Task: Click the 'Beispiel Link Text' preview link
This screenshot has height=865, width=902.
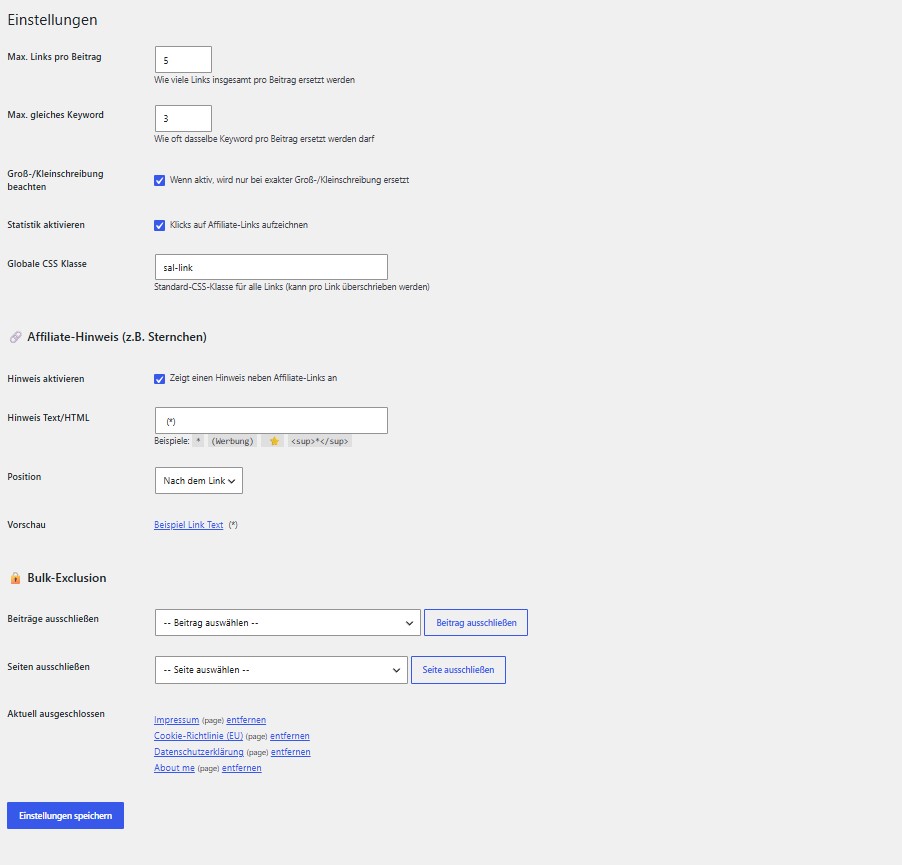Action: point(189,525)
